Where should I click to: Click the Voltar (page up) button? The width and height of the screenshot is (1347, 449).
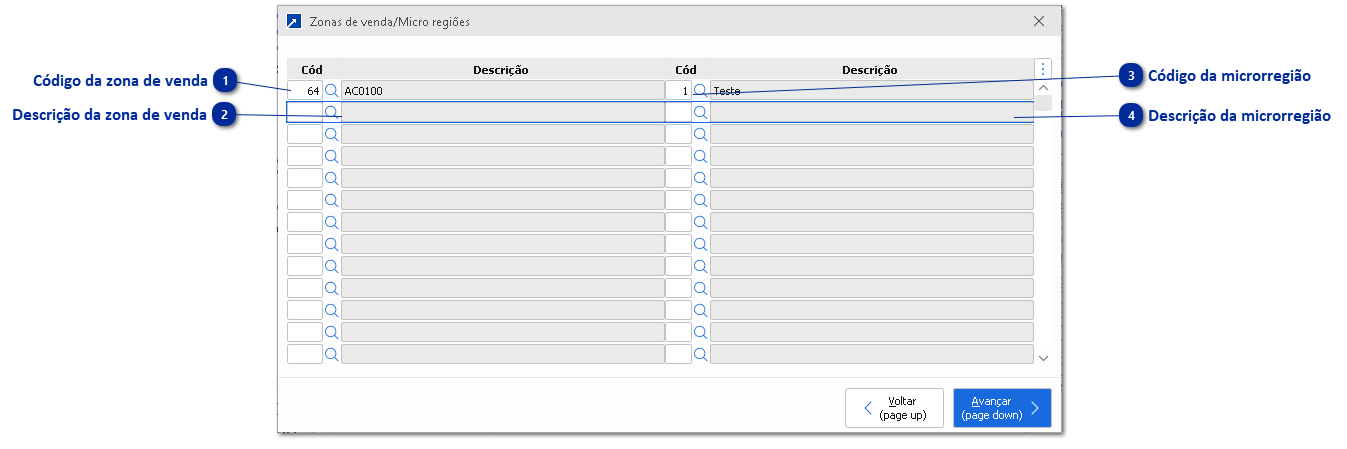894,408
